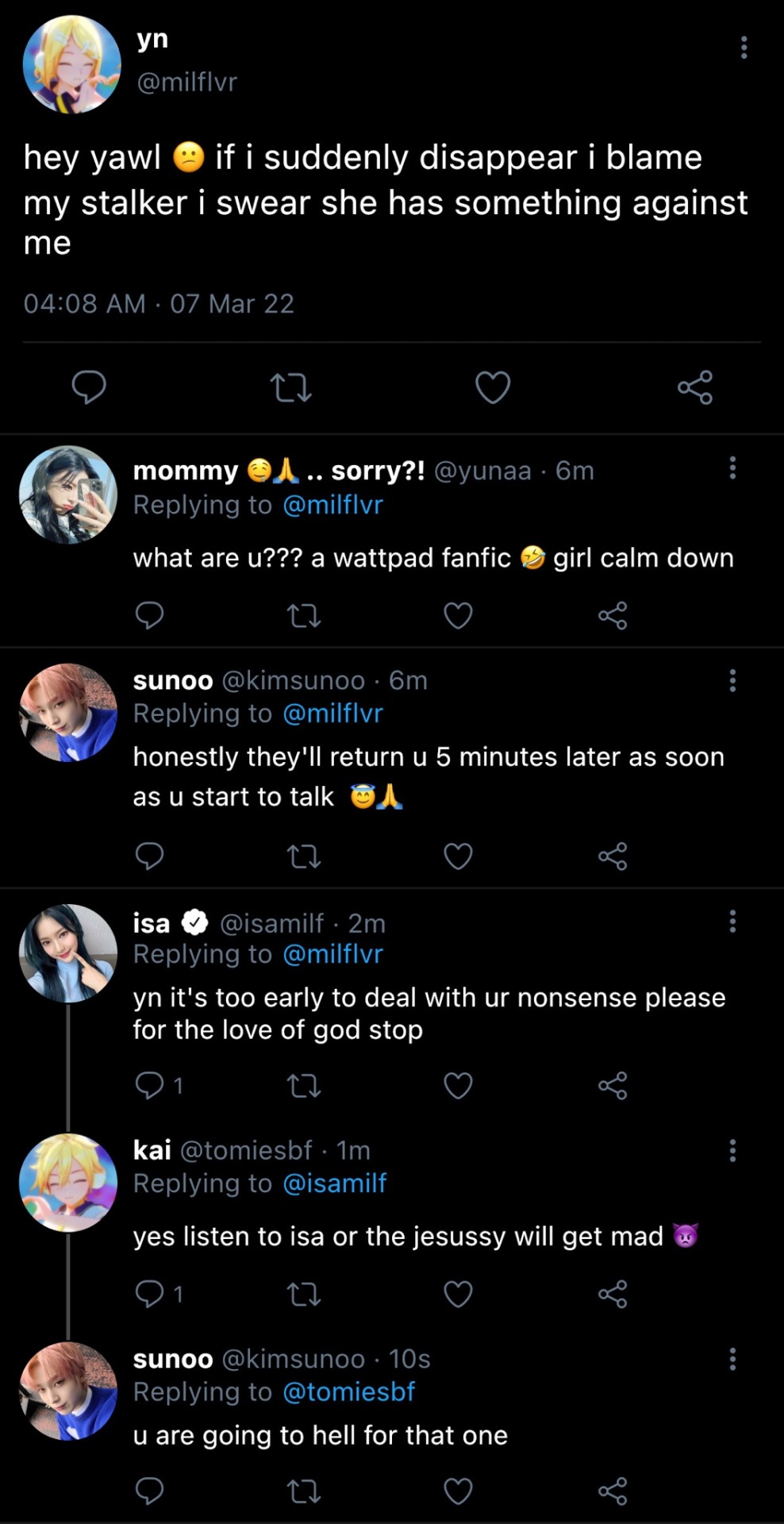Retweet kai's jesussy reply
Screen dimensions: 784x1524
pyautogui.click(x=303, y=1295)
